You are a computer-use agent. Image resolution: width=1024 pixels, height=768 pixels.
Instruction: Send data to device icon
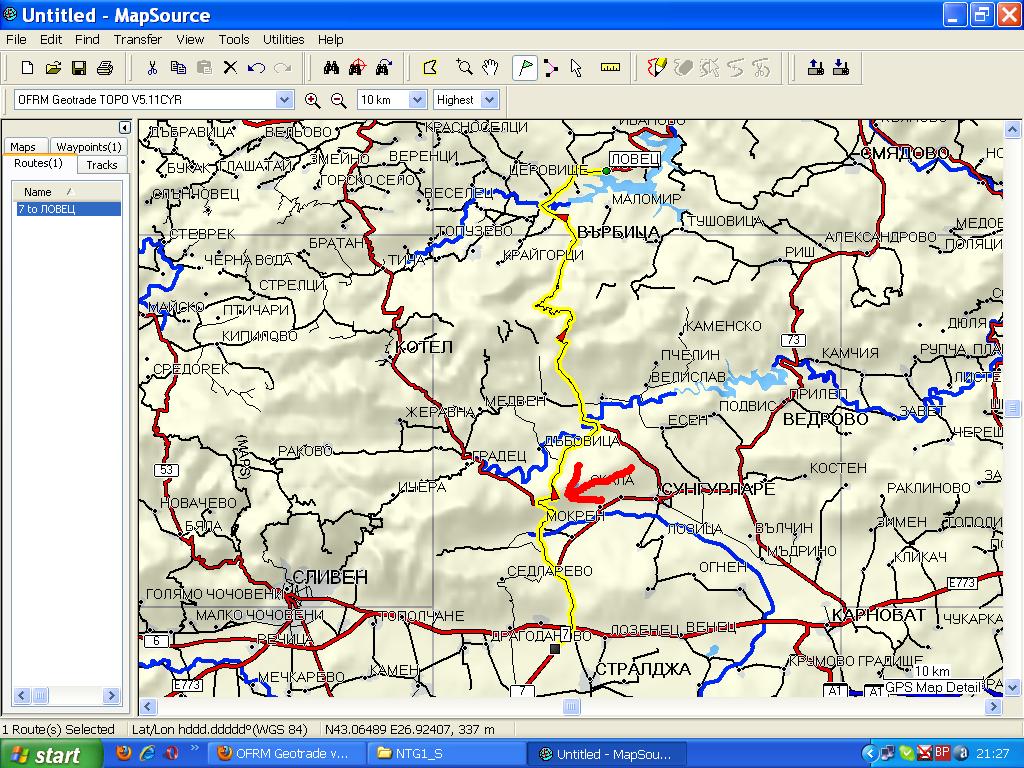[816, 67]
